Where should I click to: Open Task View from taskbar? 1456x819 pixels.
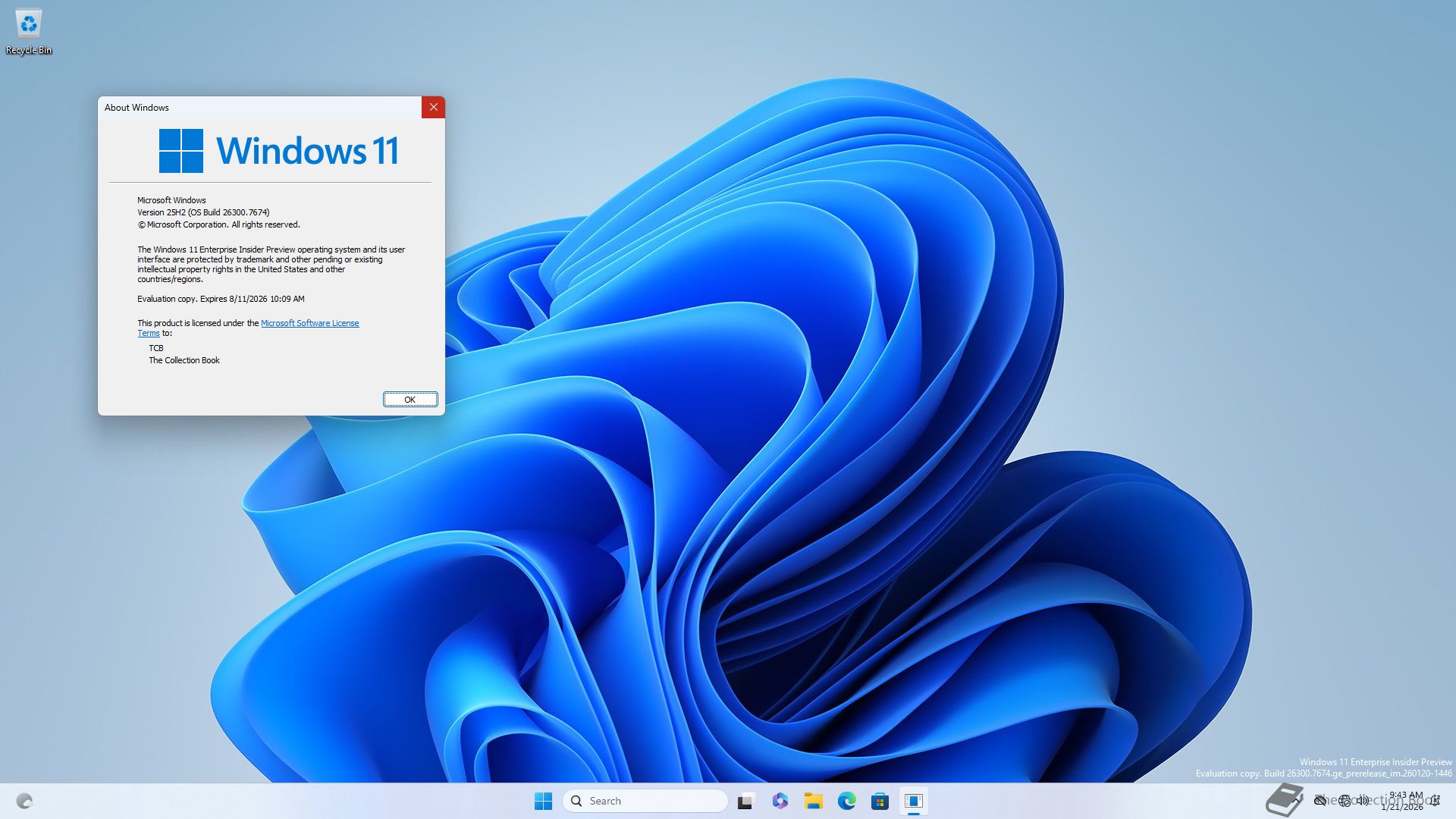pos(746,801)
